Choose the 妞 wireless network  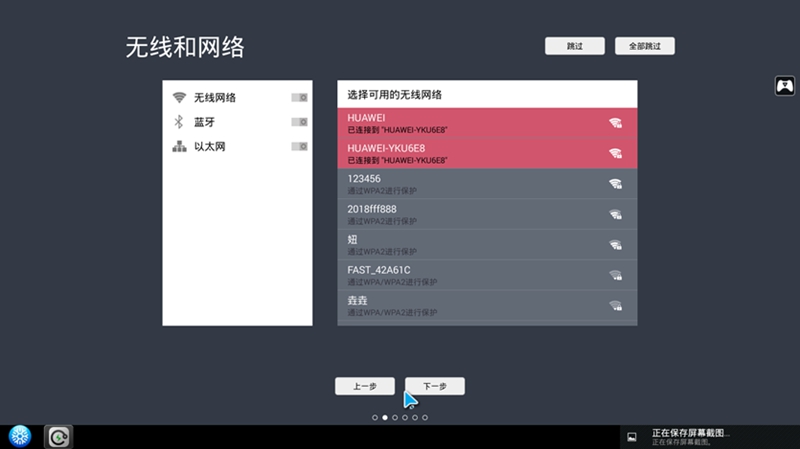pyautogui.click(x=470, y=244)
